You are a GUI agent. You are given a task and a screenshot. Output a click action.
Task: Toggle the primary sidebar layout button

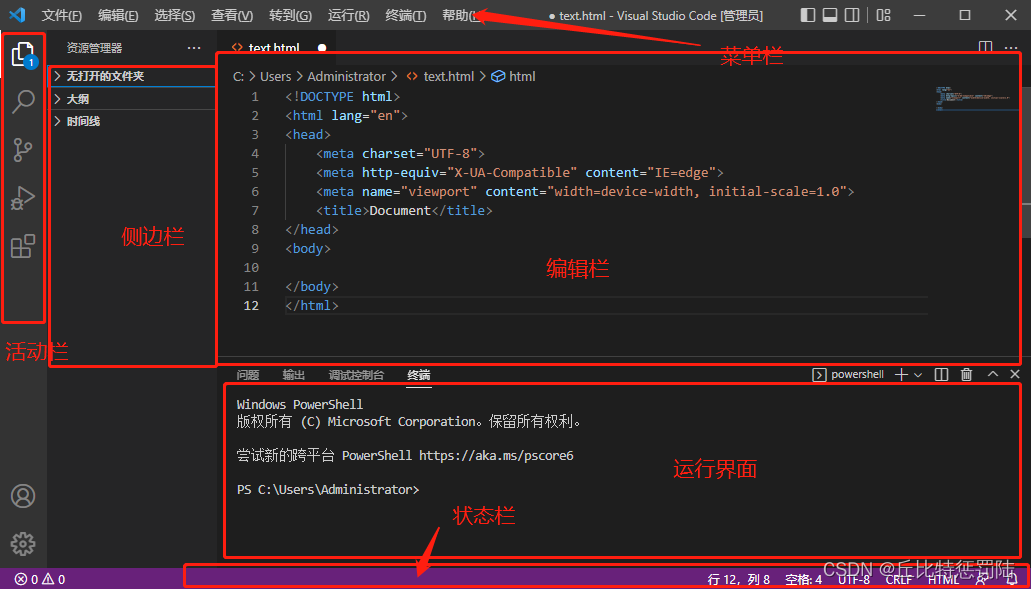(808, 15)
